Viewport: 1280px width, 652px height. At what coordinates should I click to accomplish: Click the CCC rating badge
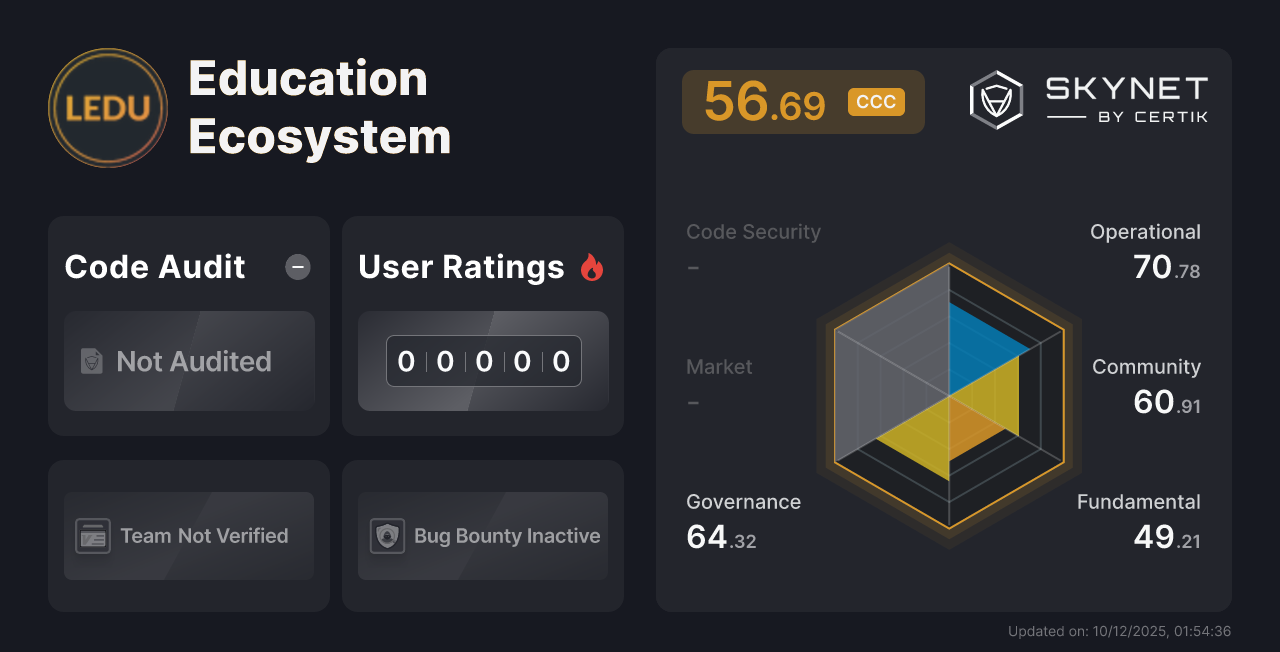click(876, 101)
